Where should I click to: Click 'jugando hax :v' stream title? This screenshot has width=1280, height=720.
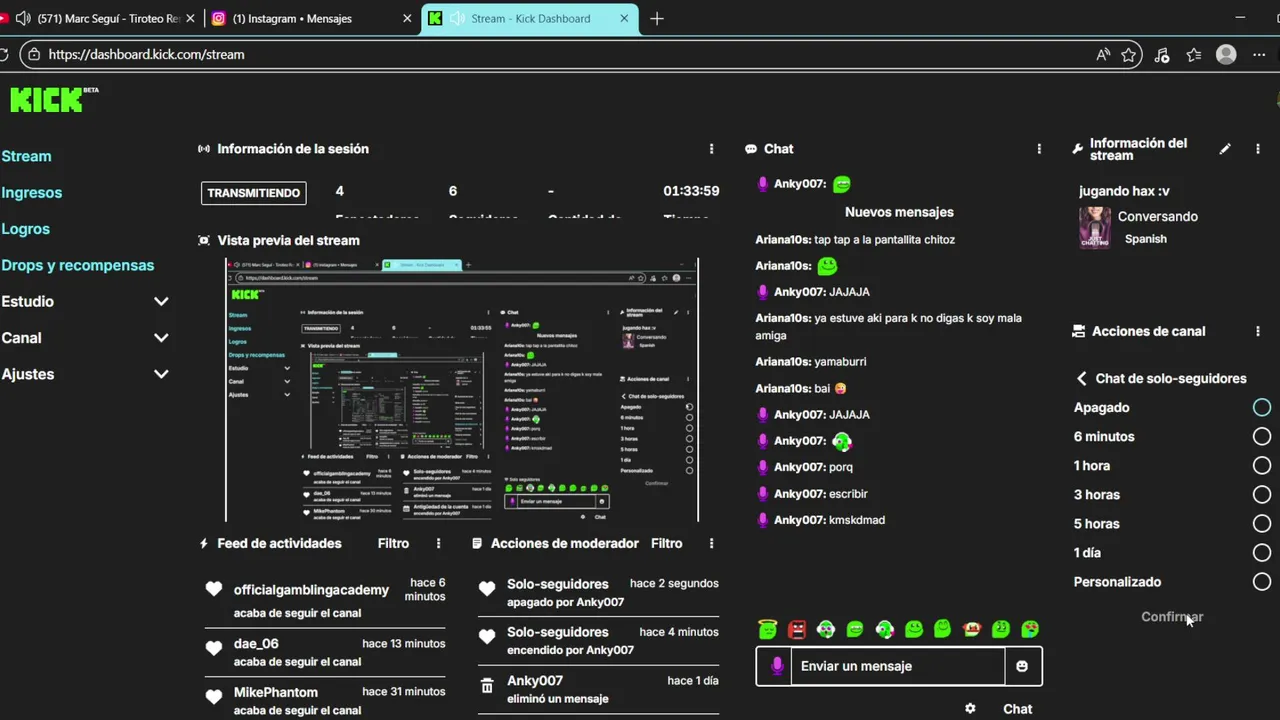tap(1124, 191)
